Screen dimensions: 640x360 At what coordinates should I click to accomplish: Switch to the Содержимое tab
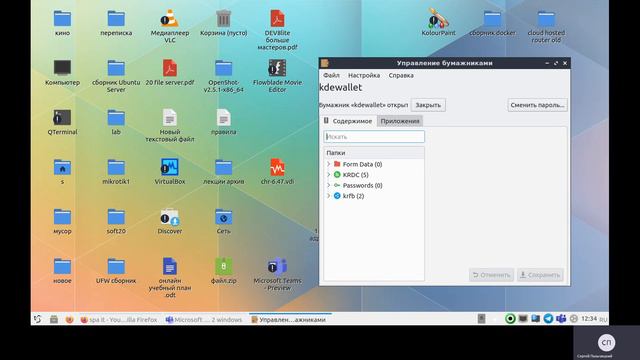[x=348, y=121]
